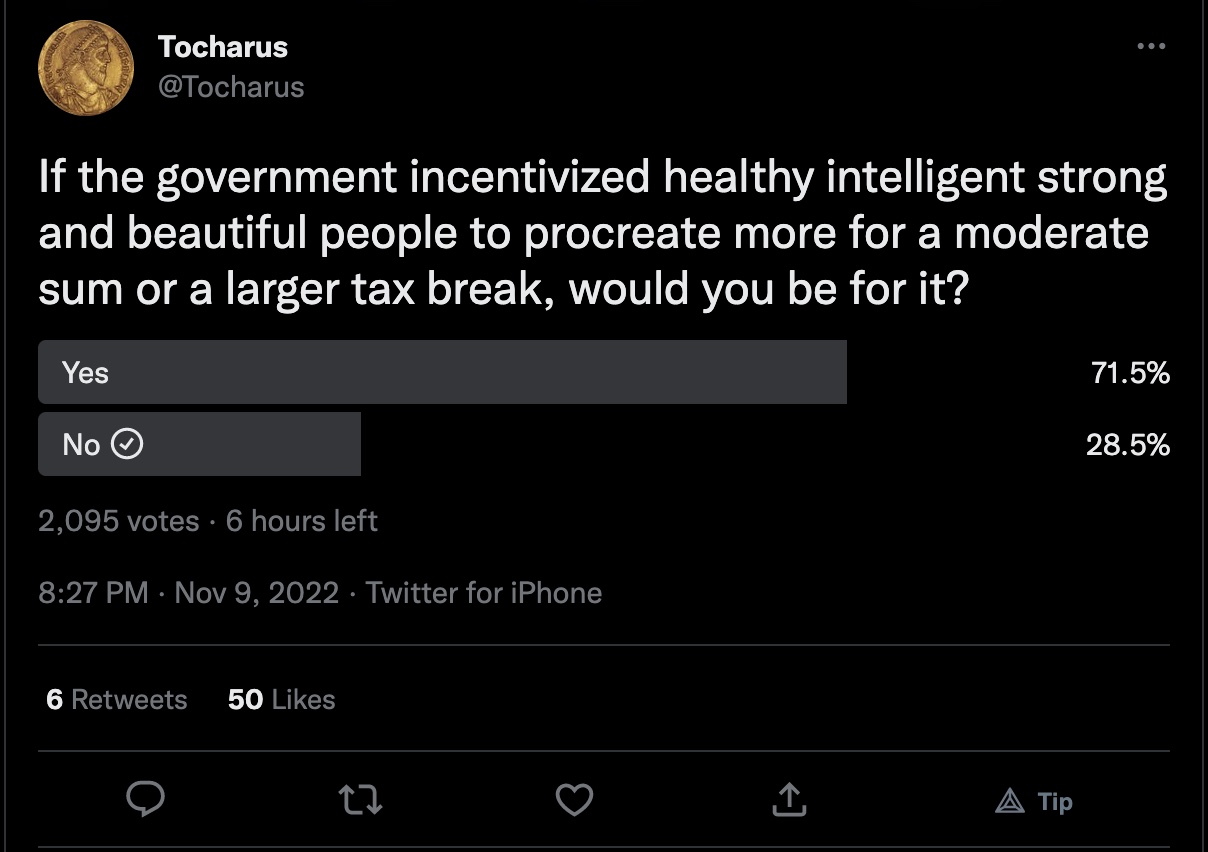Open the three-dot more options menu

click(x=1151, y=46)
